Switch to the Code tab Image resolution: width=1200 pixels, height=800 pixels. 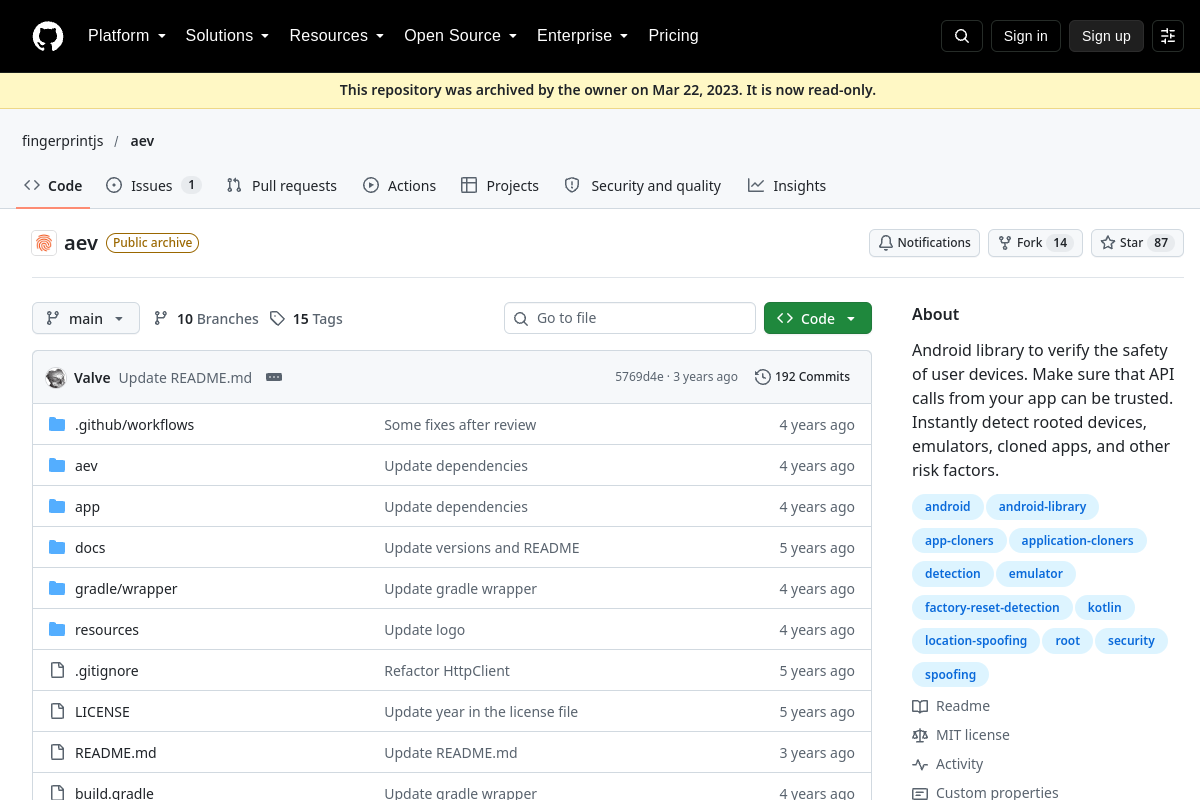(x=53, y=186)
